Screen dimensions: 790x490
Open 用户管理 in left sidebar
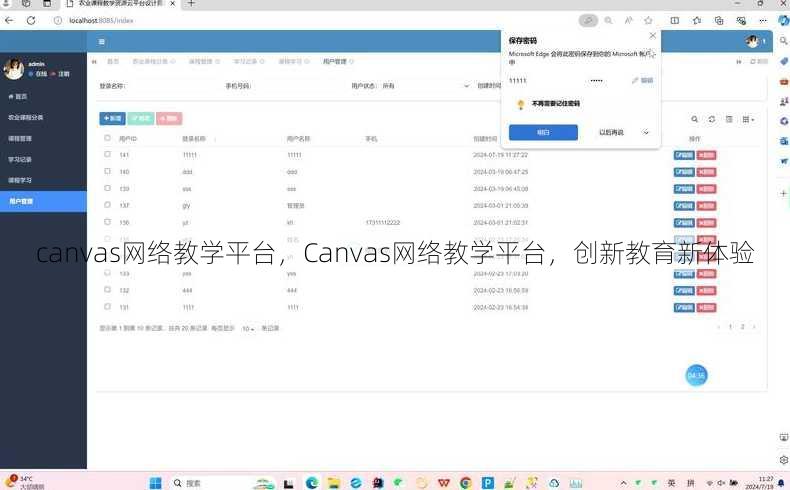tap(43, 201)
